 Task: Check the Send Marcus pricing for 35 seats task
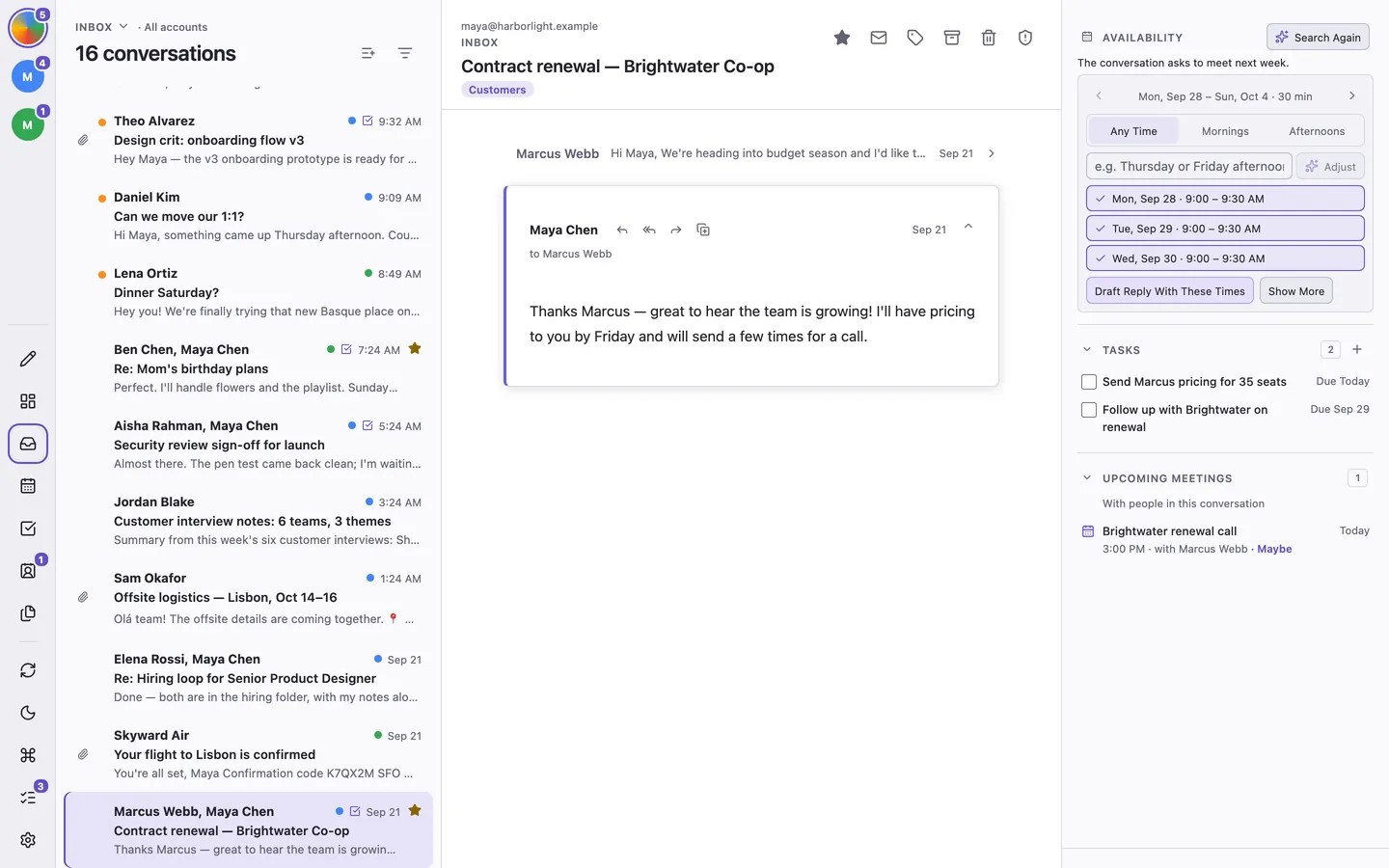click(x=1089, y=382)
